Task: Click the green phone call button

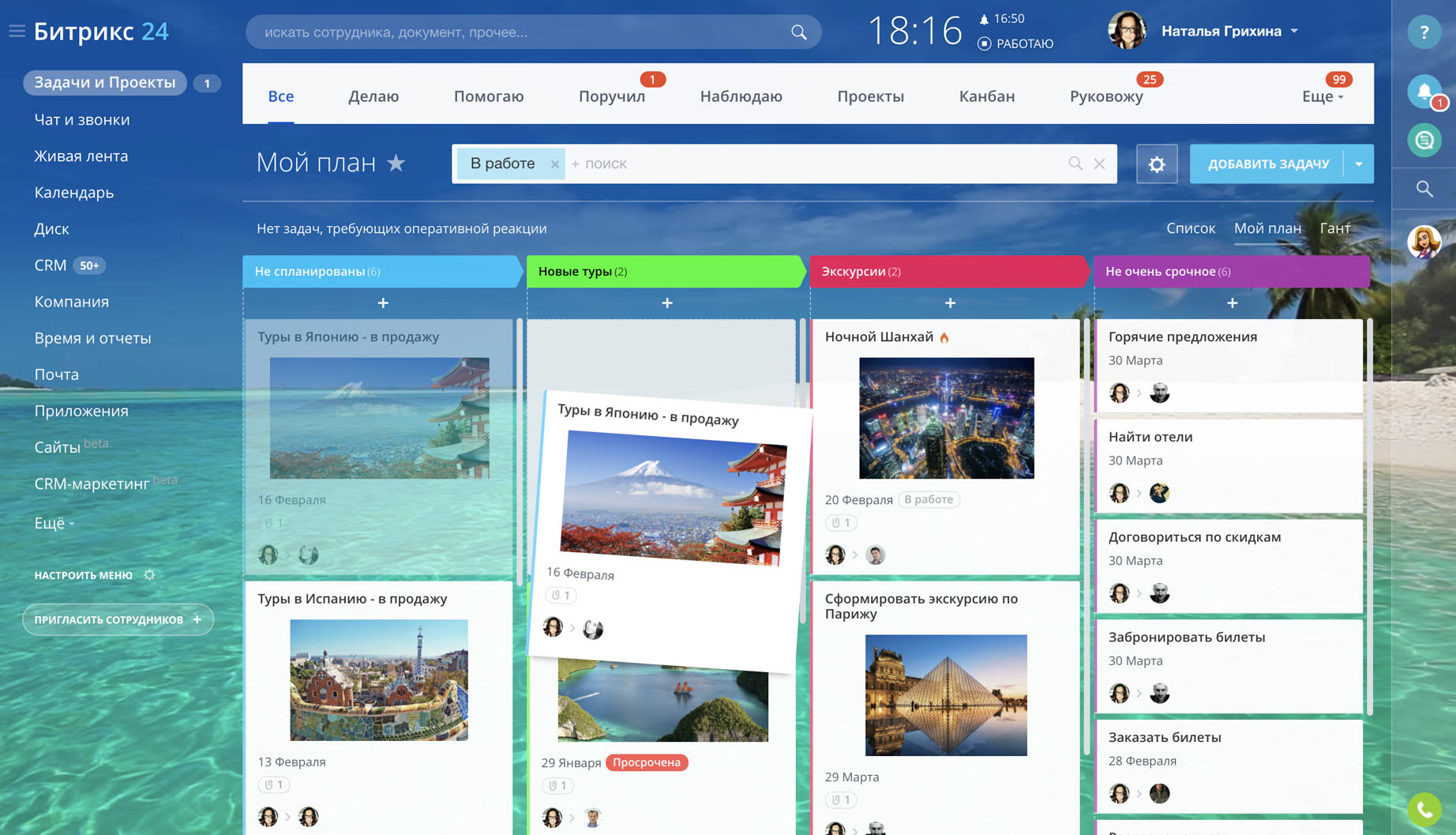Action: [x=1424, y=809]
